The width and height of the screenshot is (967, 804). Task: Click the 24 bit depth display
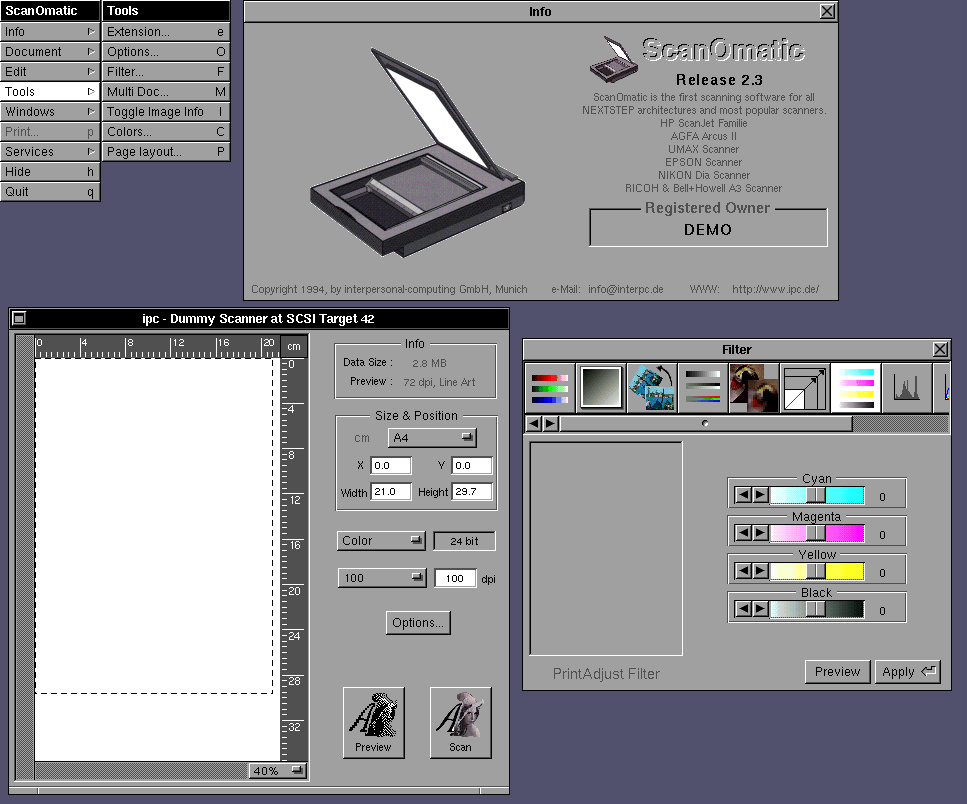464,541
